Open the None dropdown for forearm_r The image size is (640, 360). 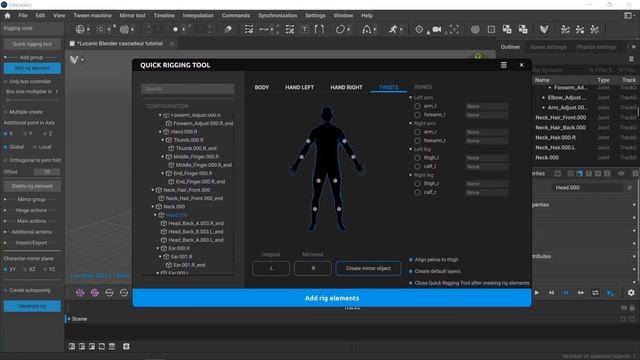[x=487, y=141]
